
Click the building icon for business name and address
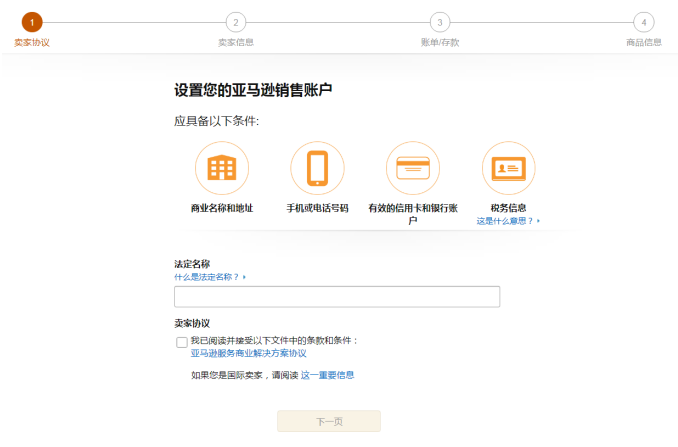coord(222,168)
